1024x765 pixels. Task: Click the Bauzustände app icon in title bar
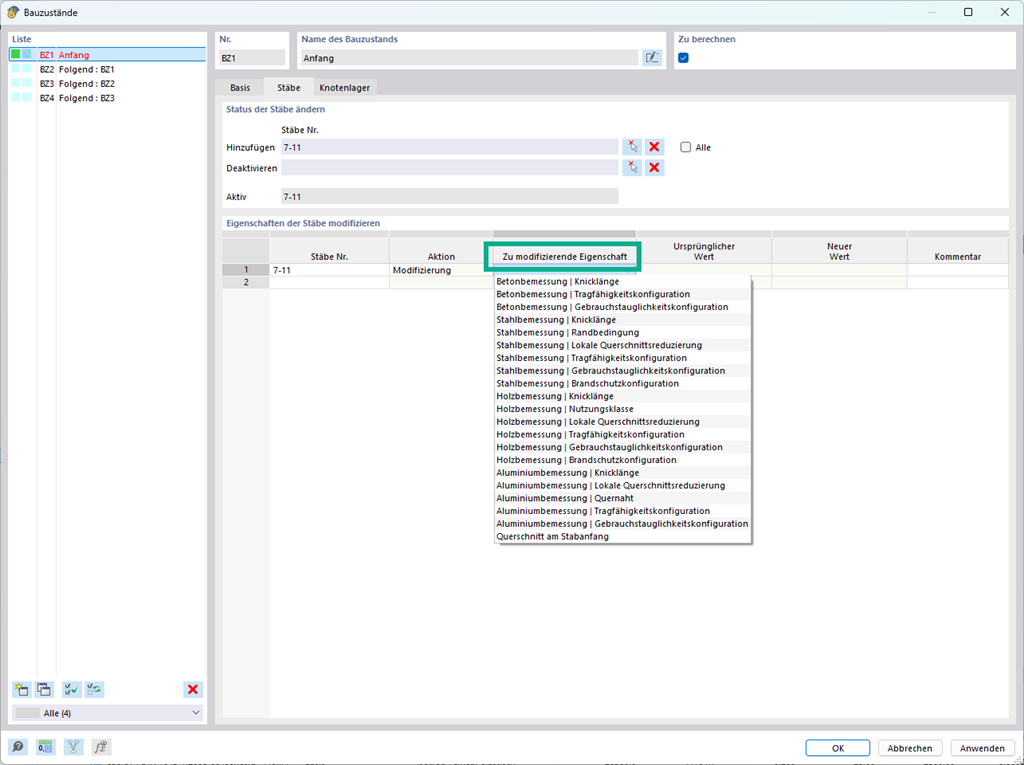(12, 12)
